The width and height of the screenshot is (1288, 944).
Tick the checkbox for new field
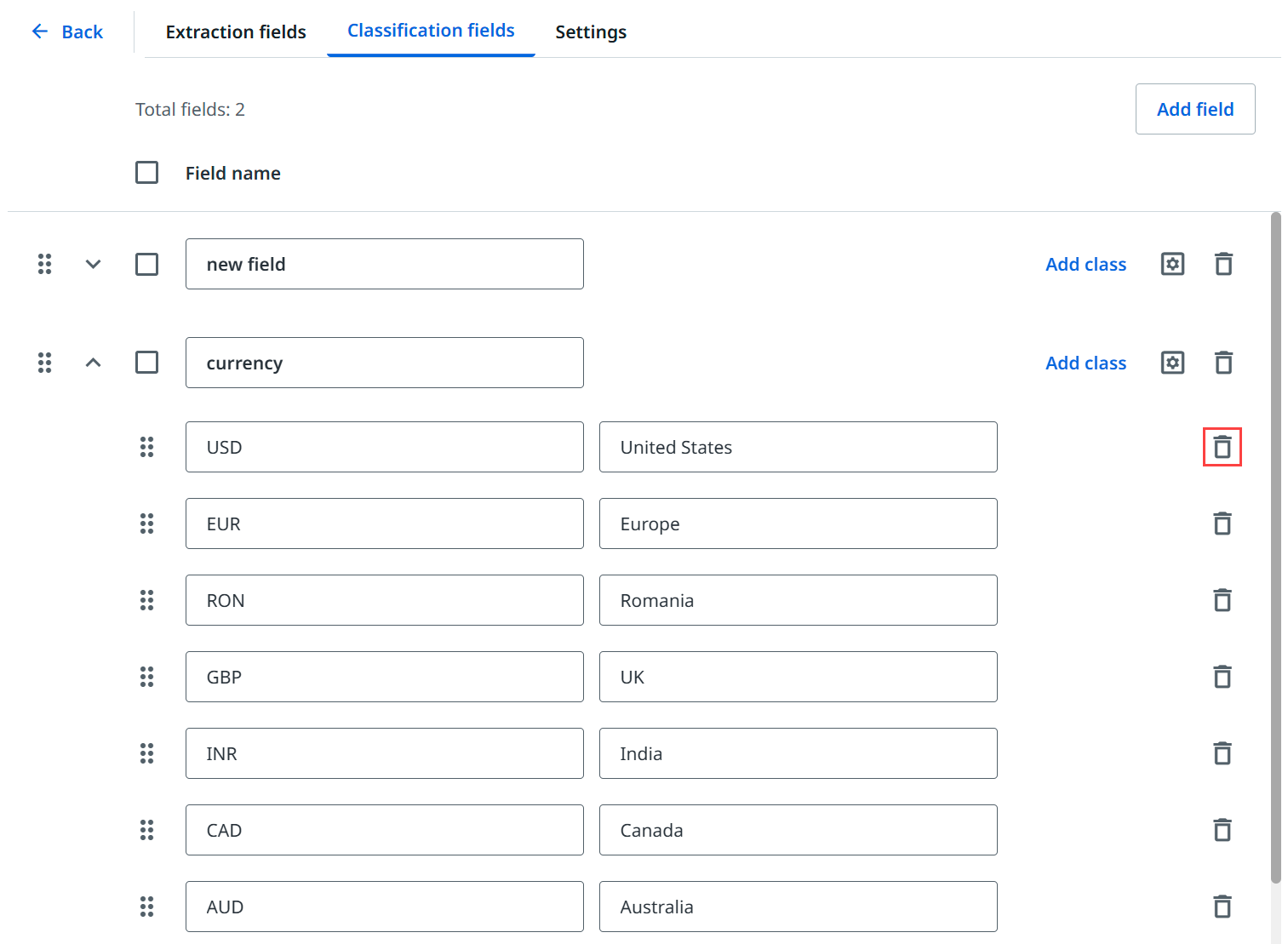point(147,264)
